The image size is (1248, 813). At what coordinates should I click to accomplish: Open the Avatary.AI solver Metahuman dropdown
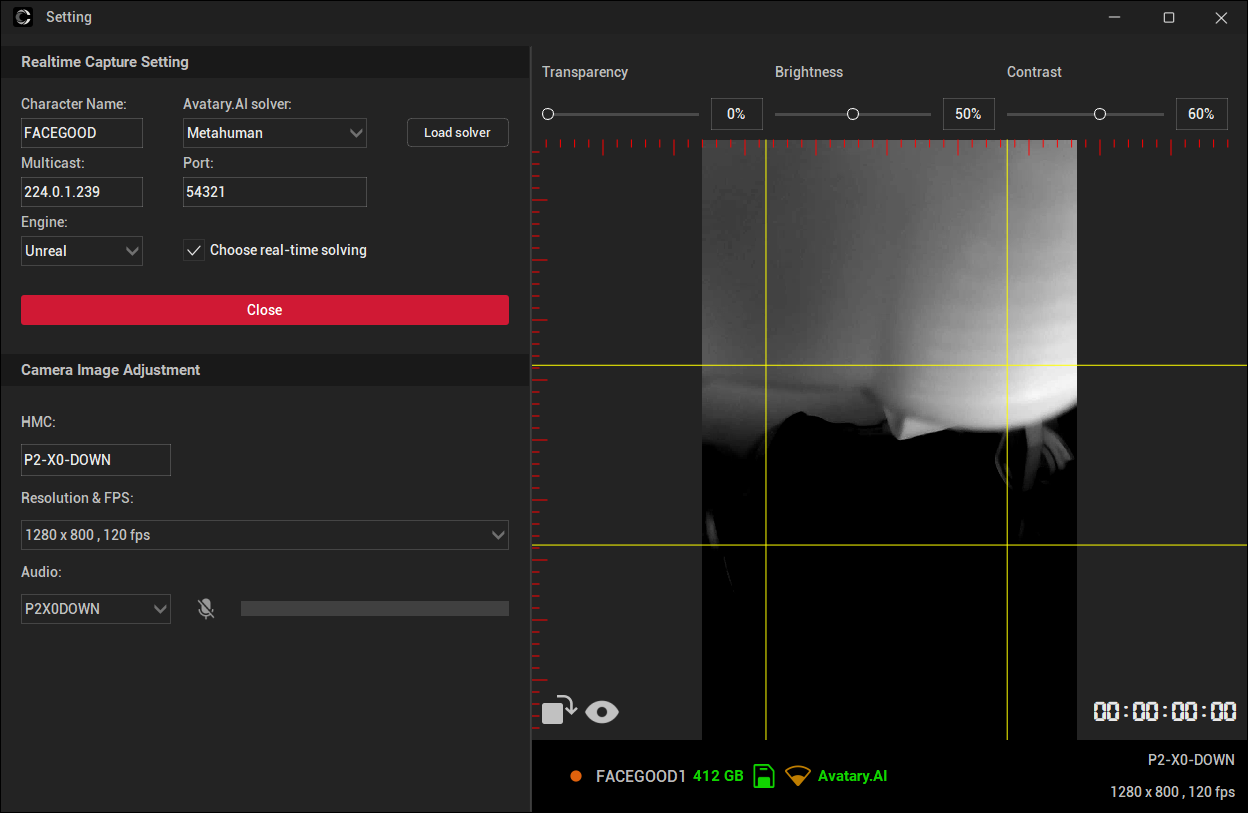tap(275, 133)
